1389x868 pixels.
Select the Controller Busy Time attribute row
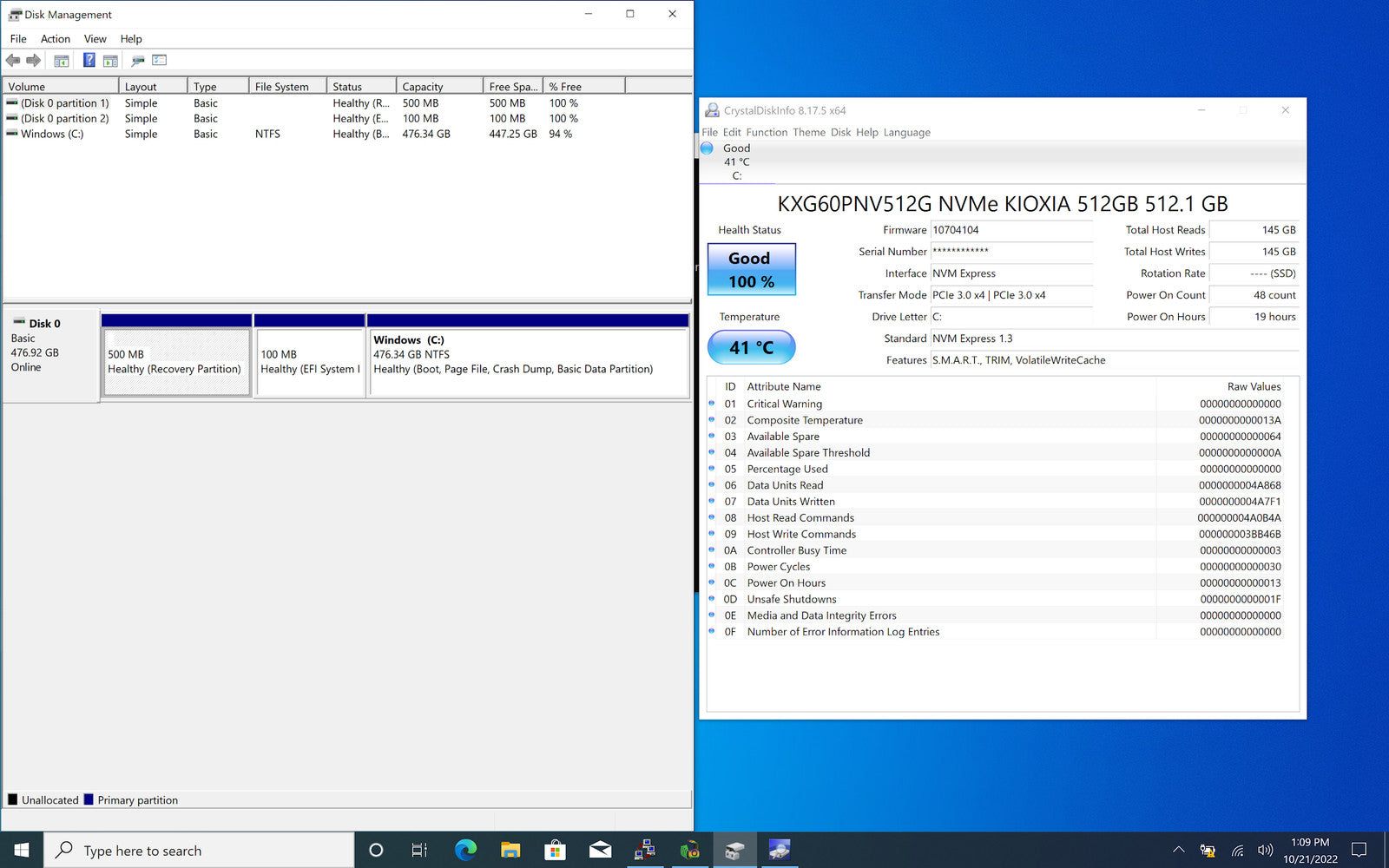coord(996,550)
